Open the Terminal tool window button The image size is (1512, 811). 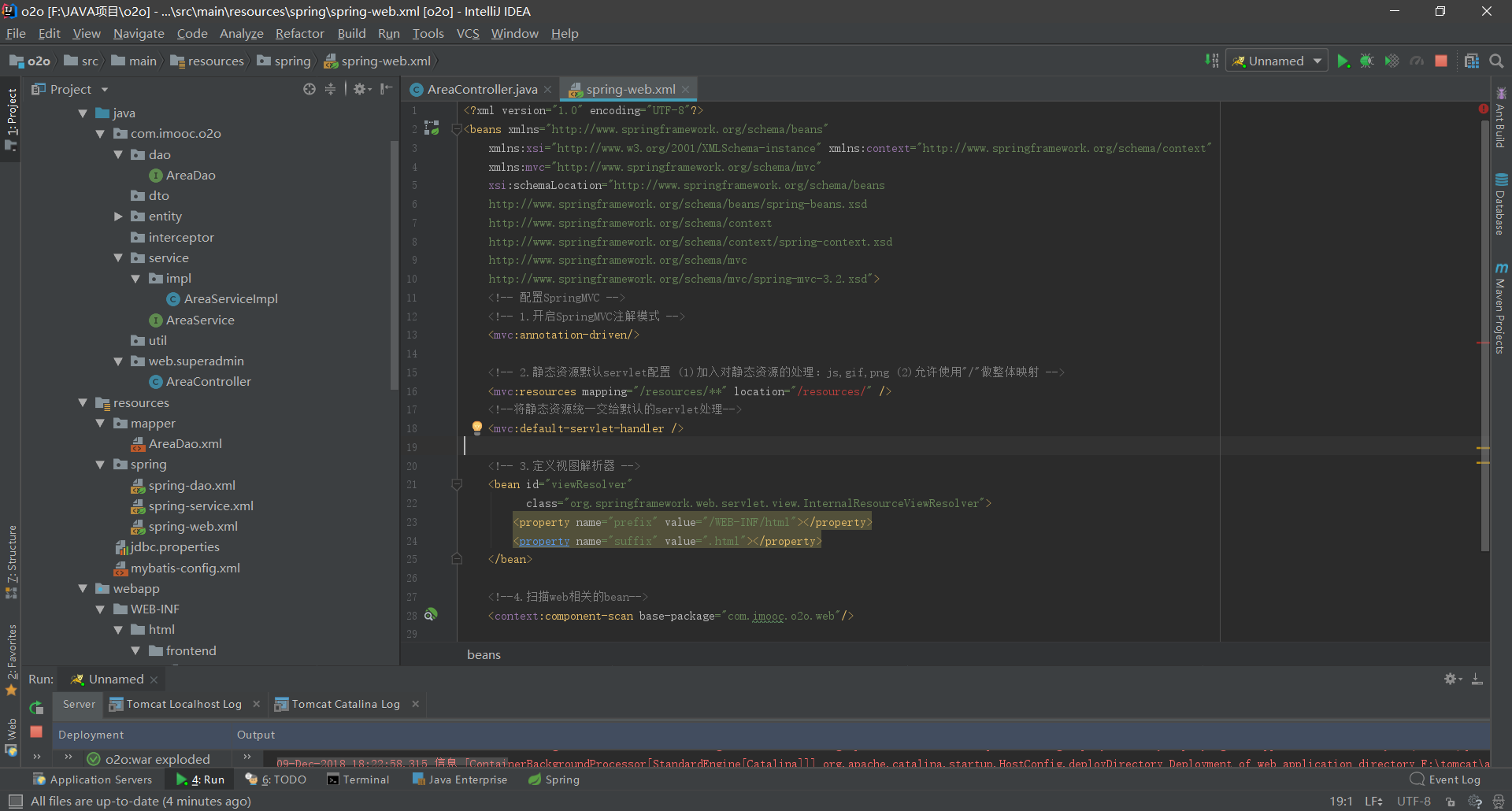[x=358, y=780]
